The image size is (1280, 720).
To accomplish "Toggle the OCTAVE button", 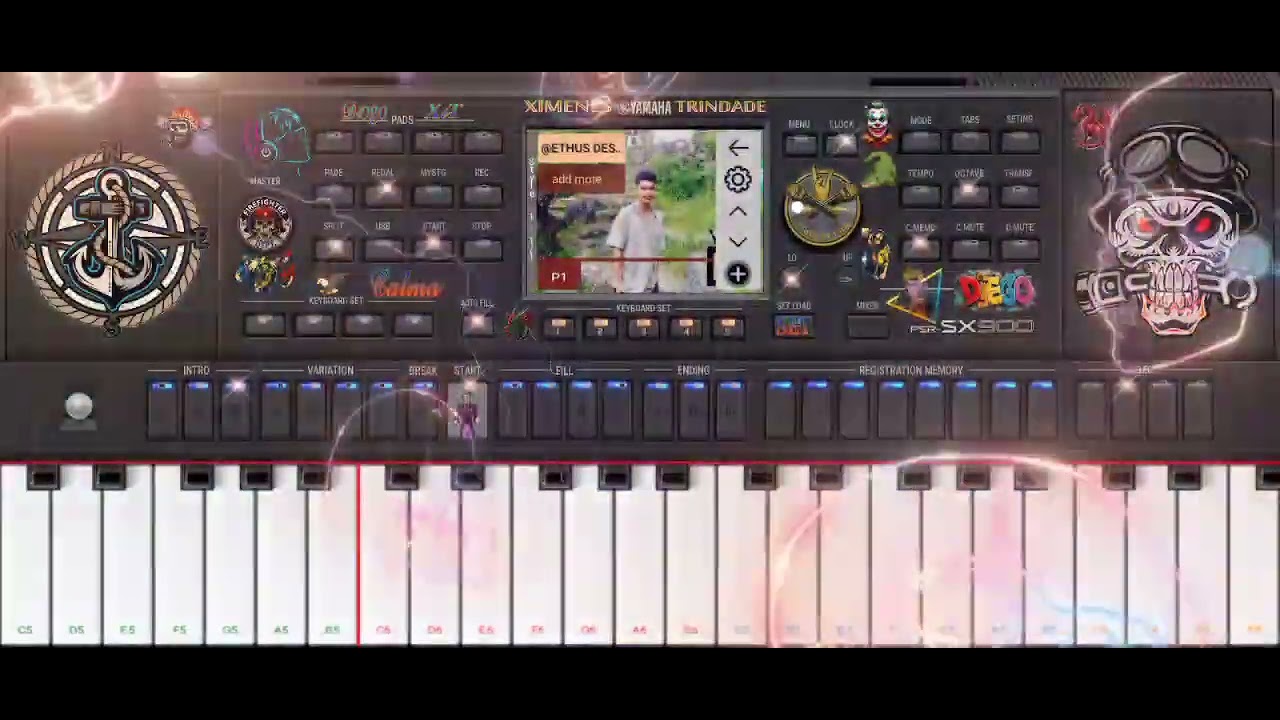I will 970,193.
